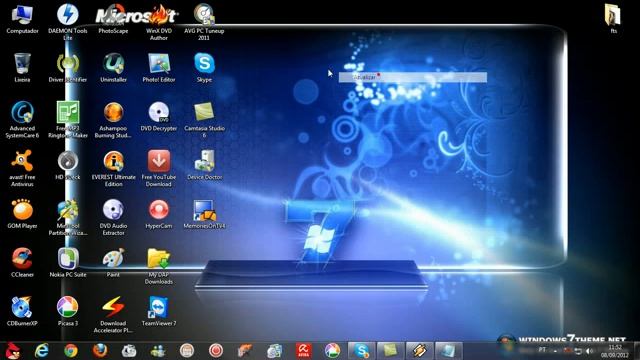640x360 pixels.
Task: Show hidden tray icons arrow
Action: click(555, 351)
